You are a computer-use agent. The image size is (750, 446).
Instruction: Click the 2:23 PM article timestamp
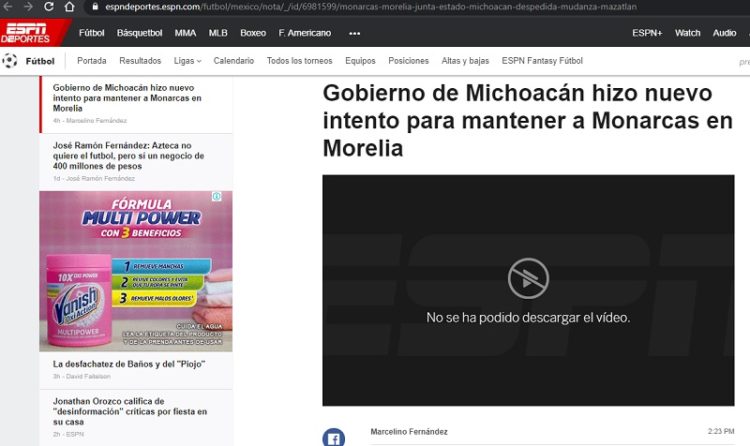721,431
